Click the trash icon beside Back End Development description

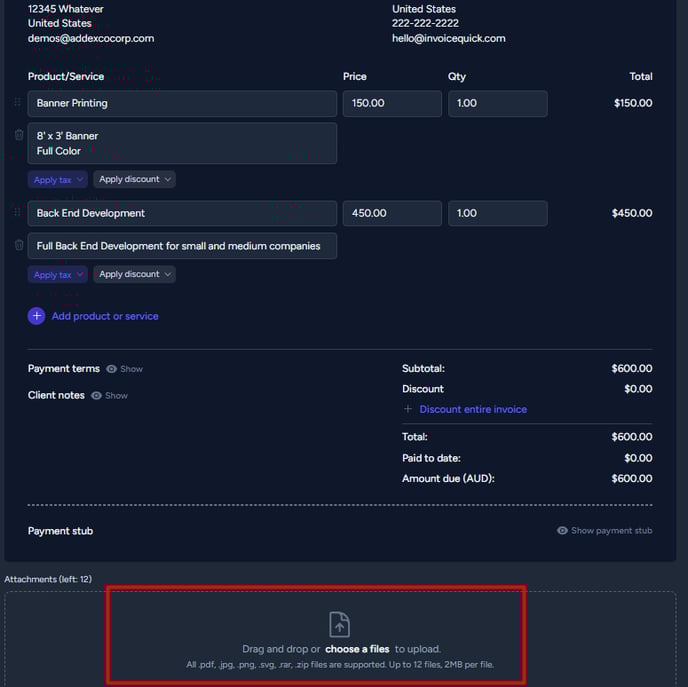[19, 245]
